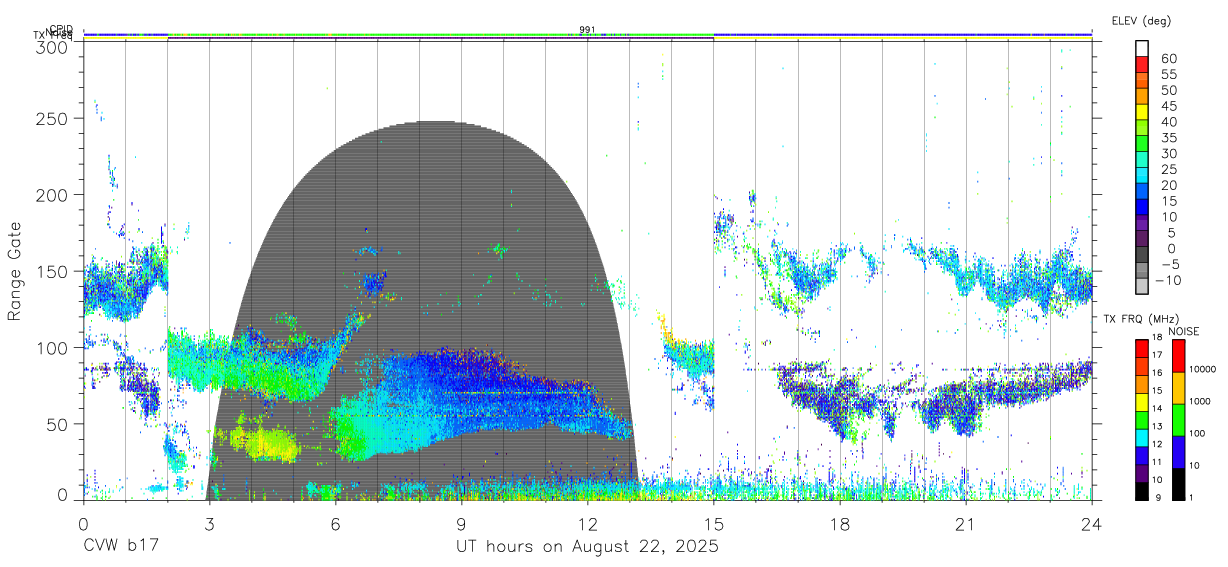1228x567 pixels.
Task: Click the colored CPID strip along the plot top
Action: (587, 35)
